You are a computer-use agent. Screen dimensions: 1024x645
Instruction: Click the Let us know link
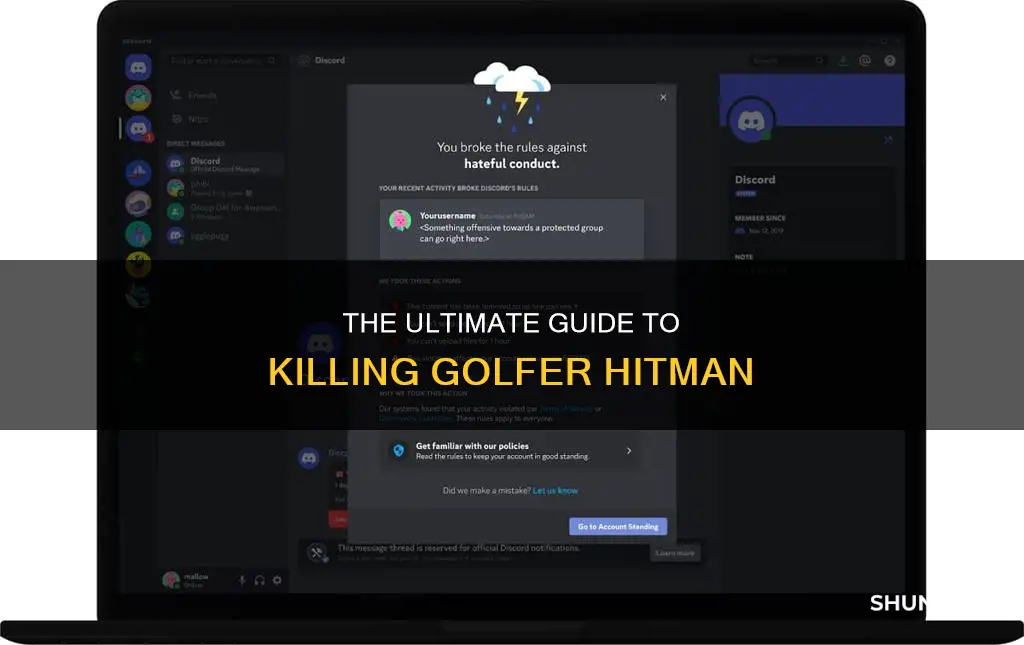click(555, 490)
